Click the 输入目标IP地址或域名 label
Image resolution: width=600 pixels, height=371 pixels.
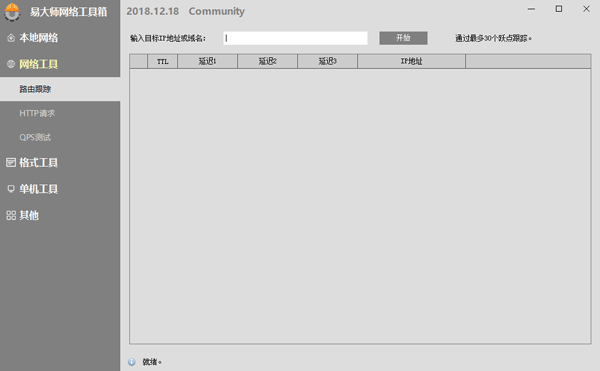click(168, 38)
